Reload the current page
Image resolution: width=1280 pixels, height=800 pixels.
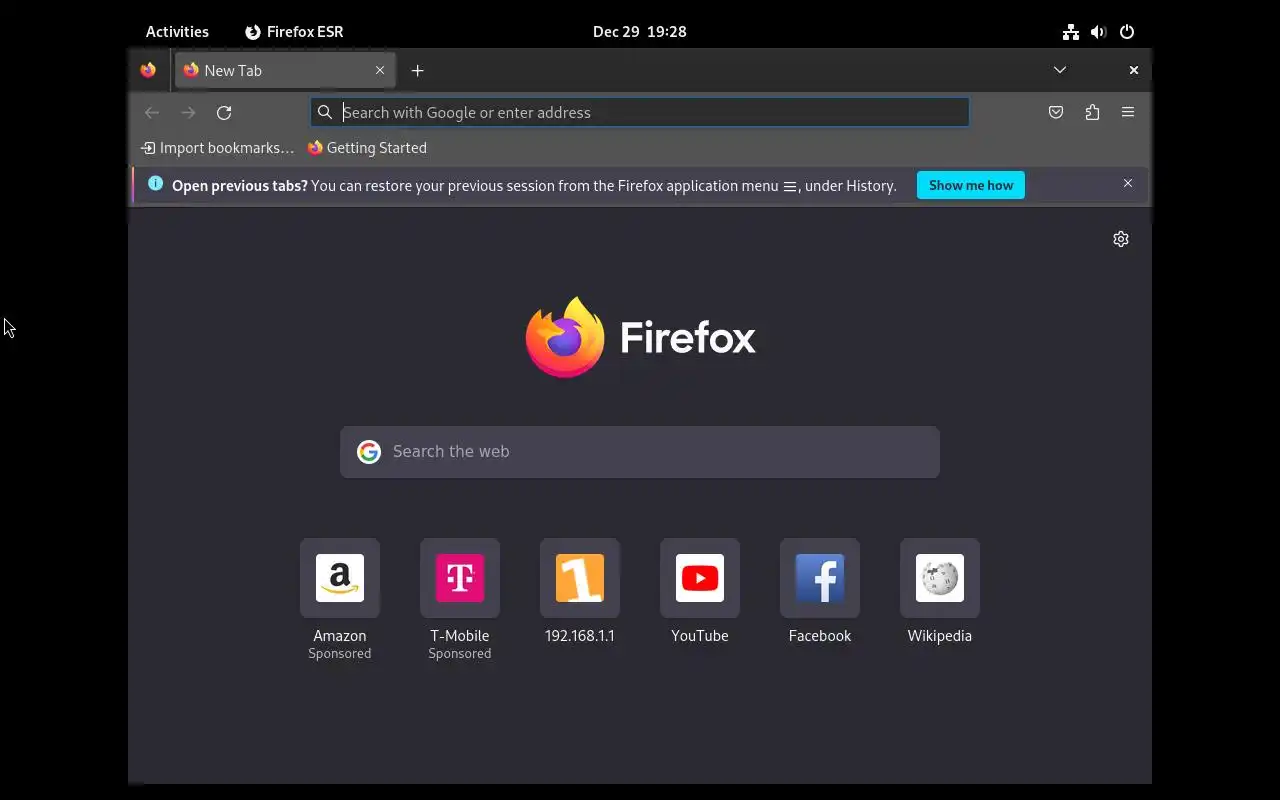tap(224, 112)
